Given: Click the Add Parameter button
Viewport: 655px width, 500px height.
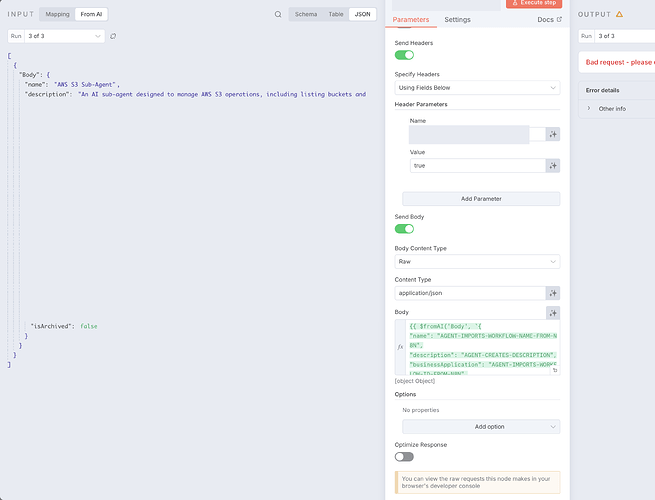Looking at the screenshot, I should (x=481, y=199).
